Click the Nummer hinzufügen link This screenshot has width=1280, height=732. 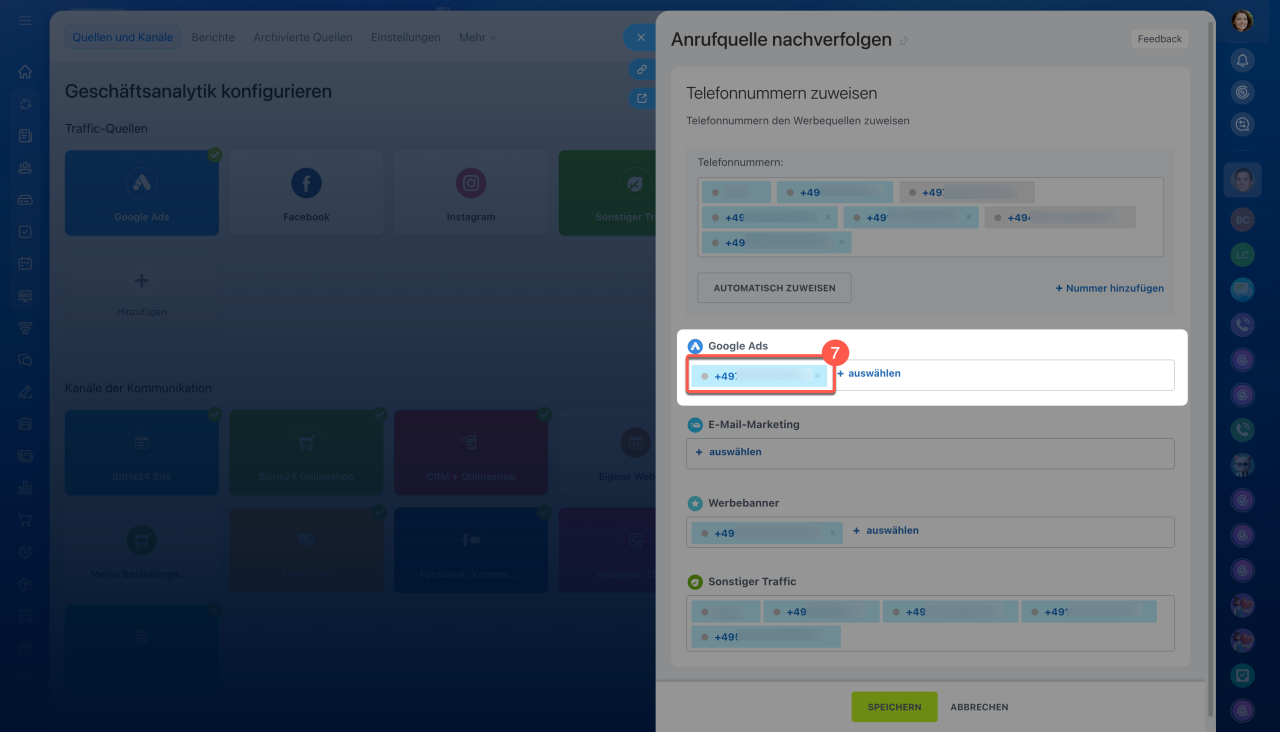[x=1110, y=288]
